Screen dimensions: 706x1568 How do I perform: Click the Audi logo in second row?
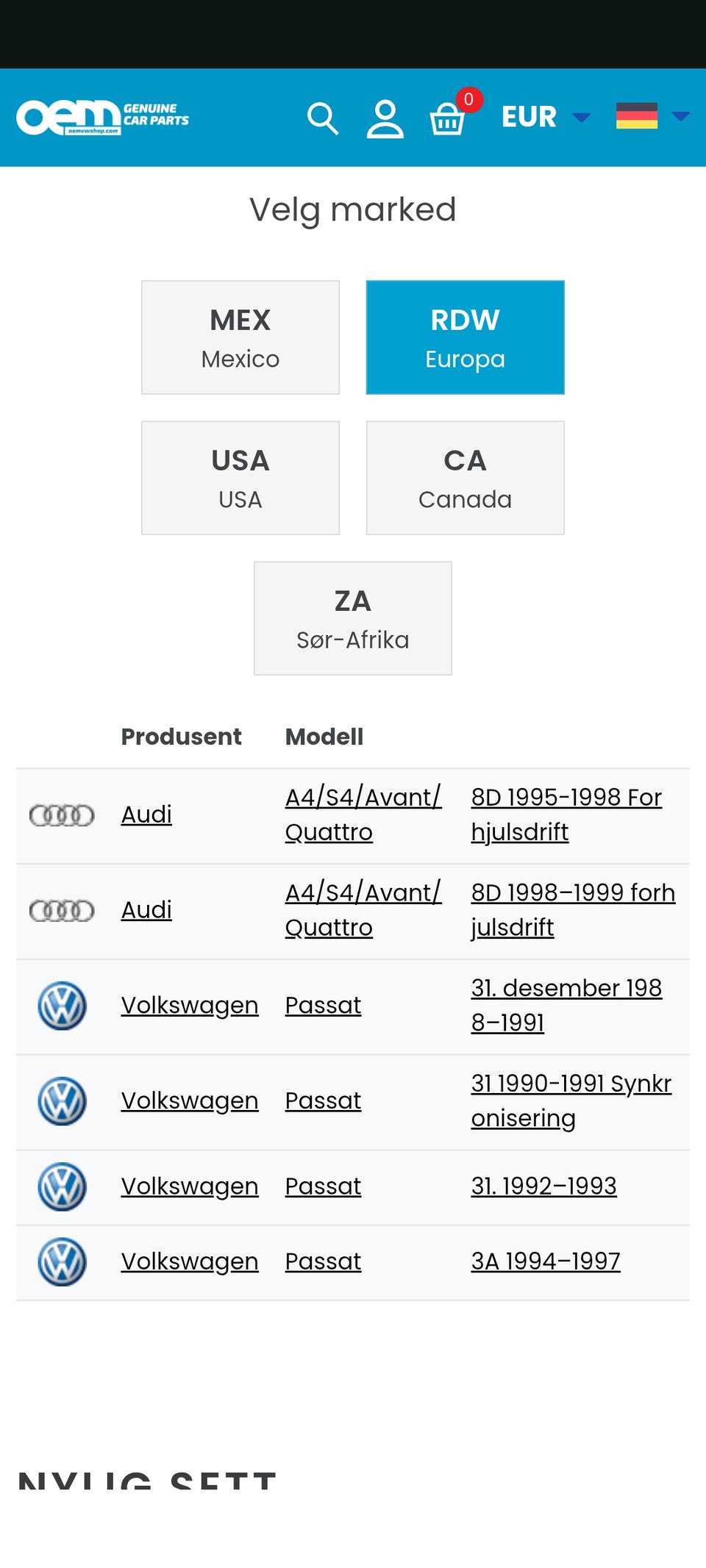tap(62, 911)
